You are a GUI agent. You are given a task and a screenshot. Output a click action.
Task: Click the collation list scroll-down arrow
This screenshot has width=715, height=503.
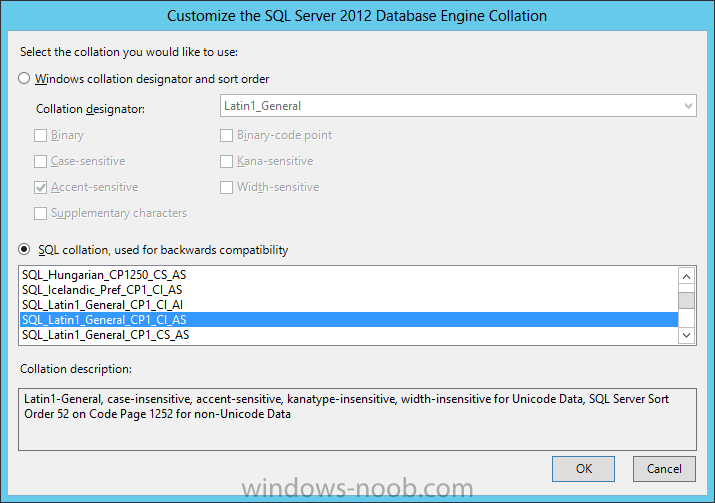point(686,336)
